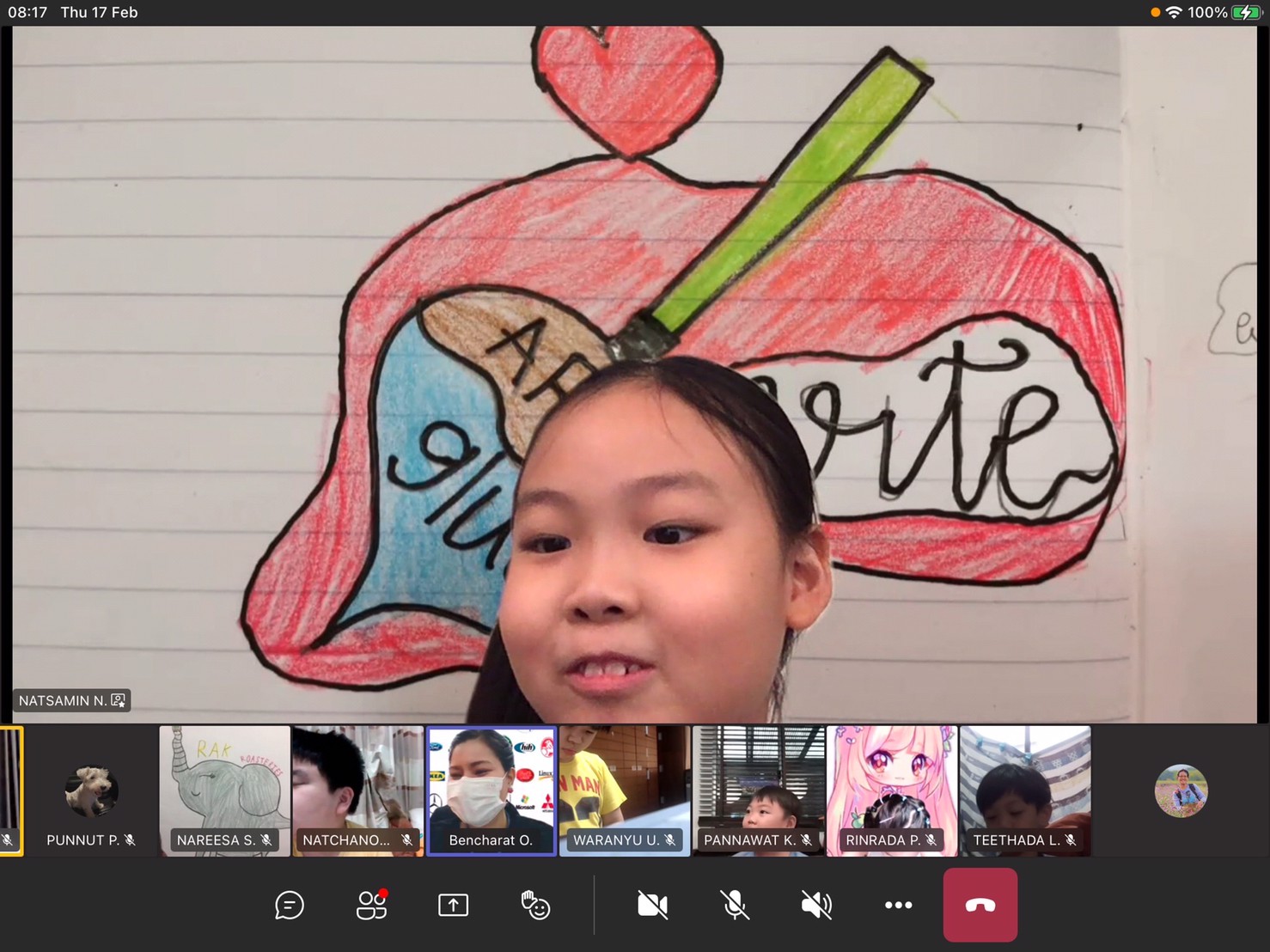Select NATCHANO... video tile
1270x952 pixels.
click(x=357, y=791)
